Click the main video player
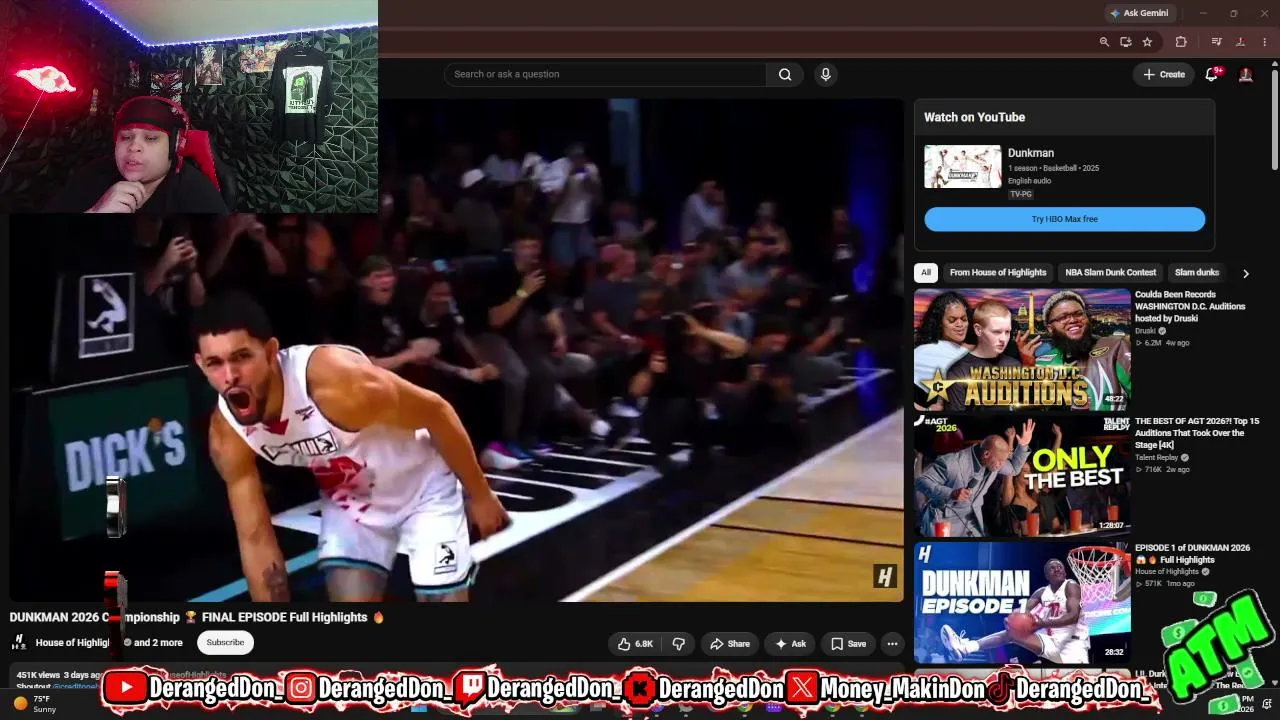 (456, 350)
